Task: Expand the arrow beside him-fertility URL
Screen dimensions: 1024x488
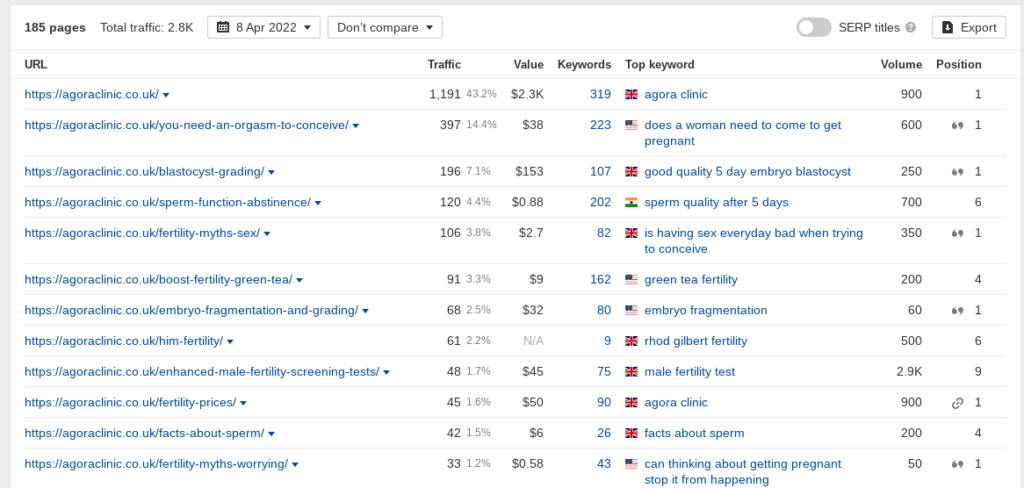Action: pos(230,342)
